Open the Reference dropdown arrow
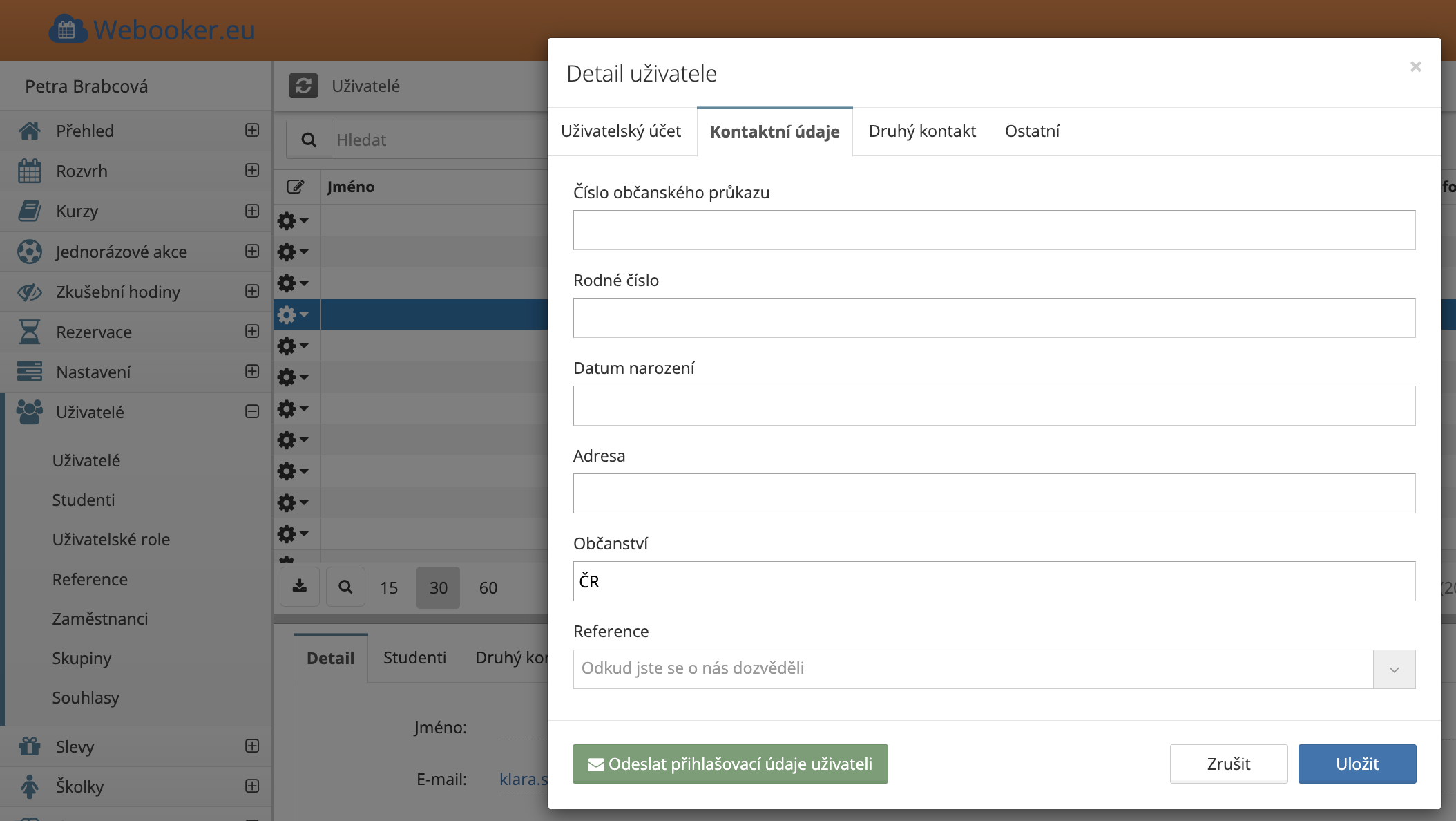This screenshot has width=1456, height=821. pos(1394,669)
